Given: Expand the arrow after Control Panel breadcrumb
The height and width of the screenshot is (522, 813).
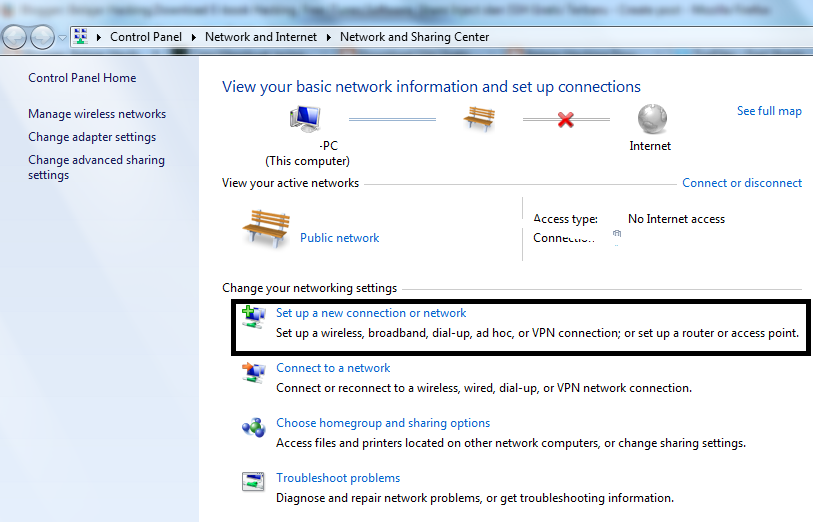Looking at the screenshot, I should 193,37.
